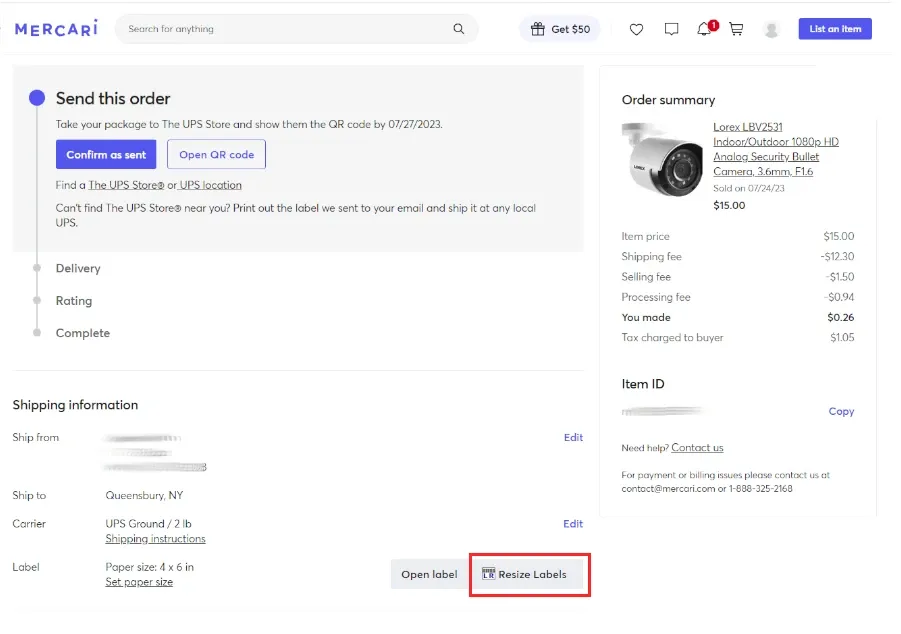Open the liked items heart icon
This screenshot has width=901, height=634.
[x=636, y=29]
